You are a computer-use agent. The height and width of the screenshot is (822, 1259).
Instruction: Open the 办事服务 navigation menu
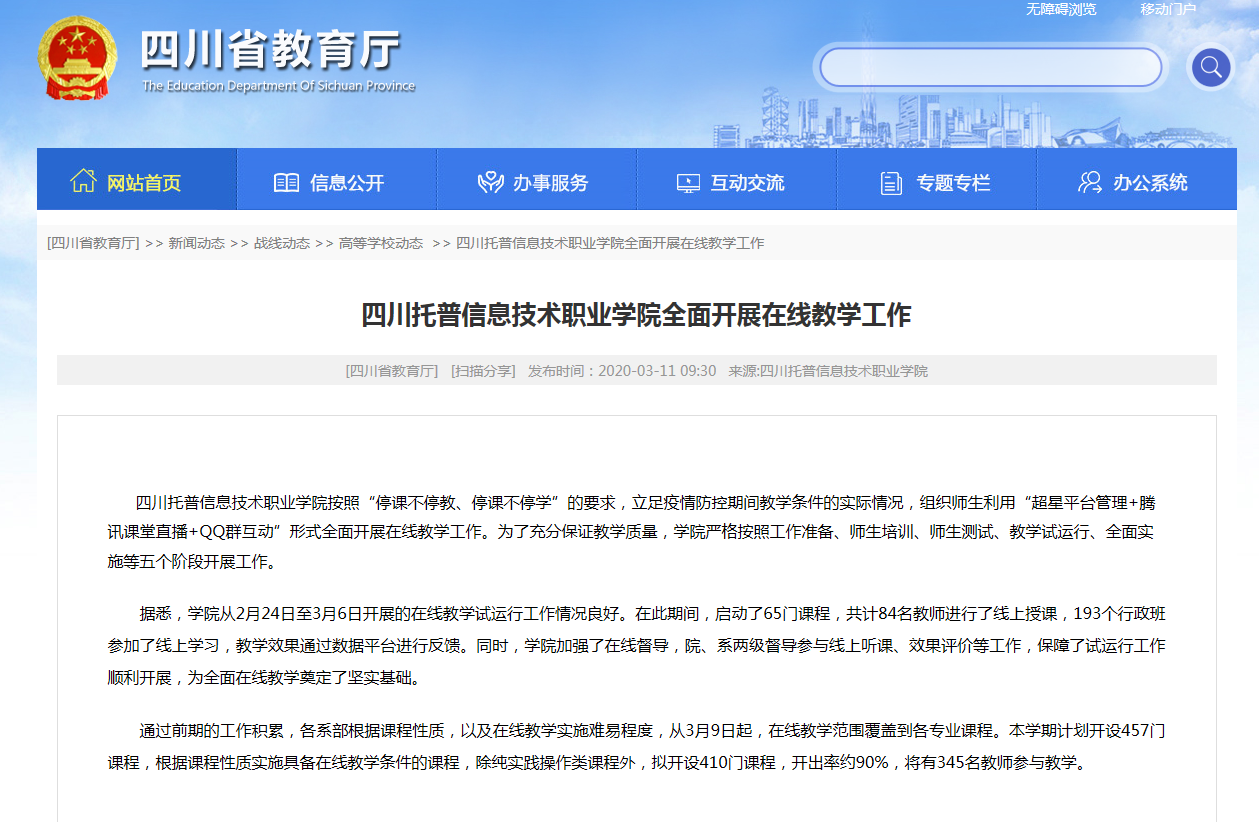[x=550, y=183]
